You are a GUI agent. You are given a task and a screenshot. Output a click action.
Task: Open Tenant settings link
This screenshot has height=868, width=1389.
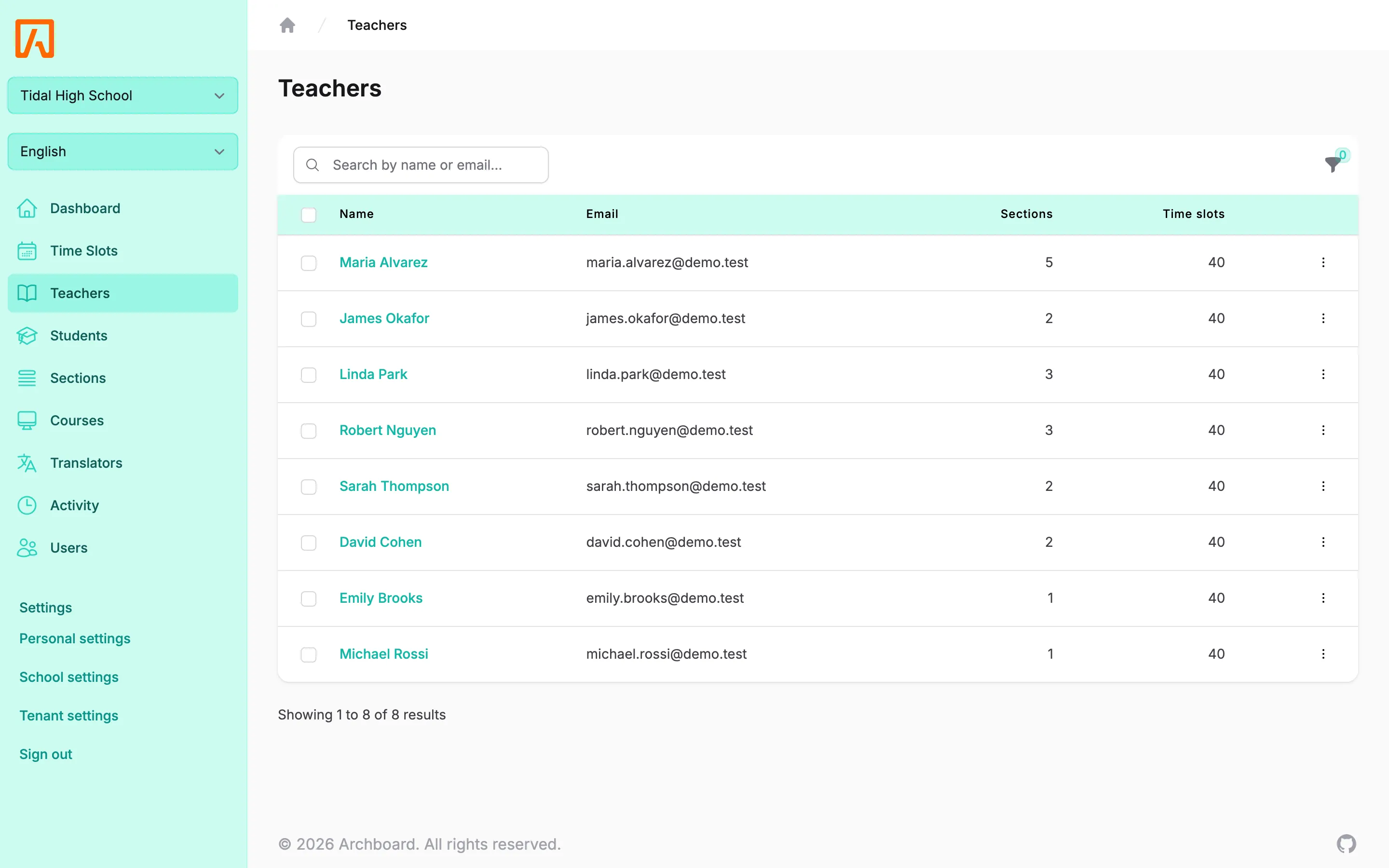tap(69, 715)
